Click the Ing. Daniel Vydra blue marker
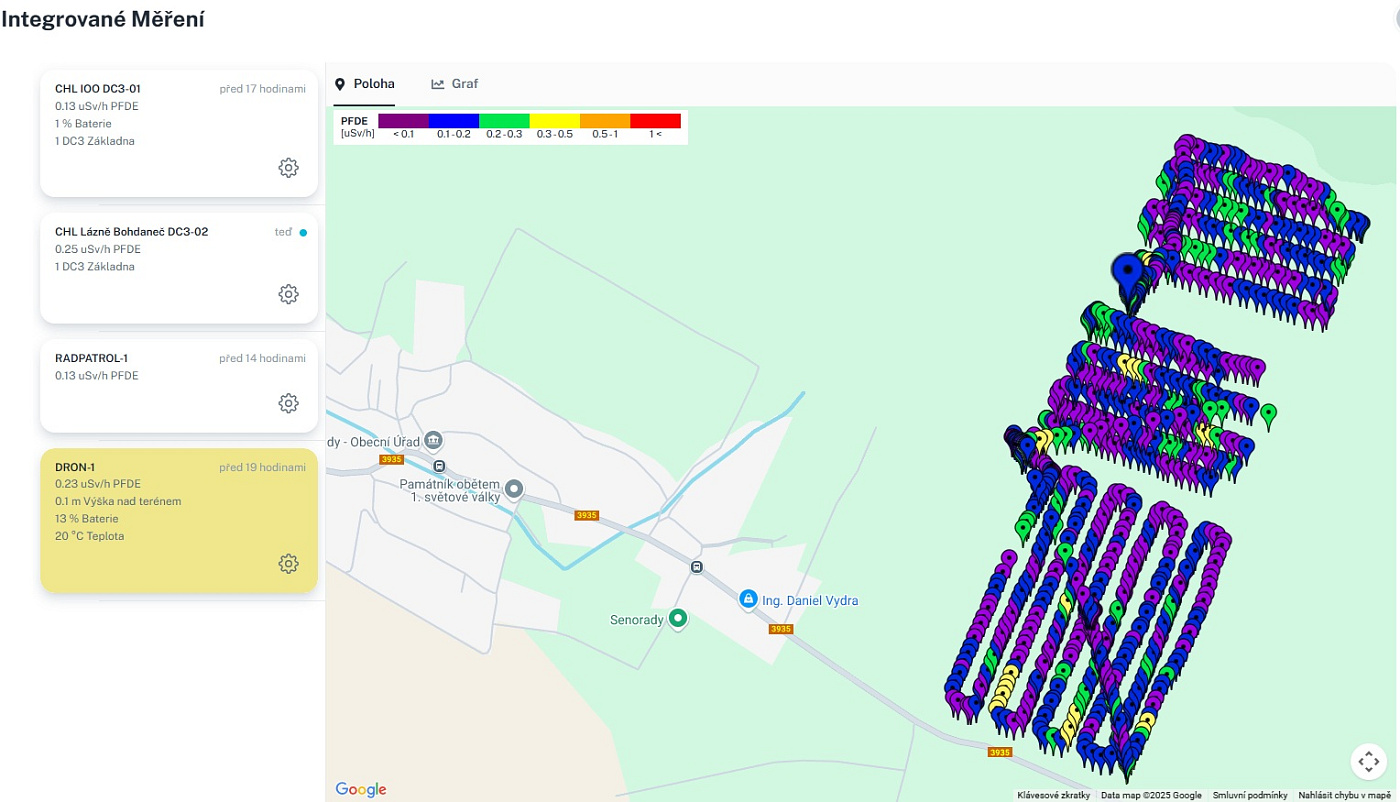 point(747,599)
